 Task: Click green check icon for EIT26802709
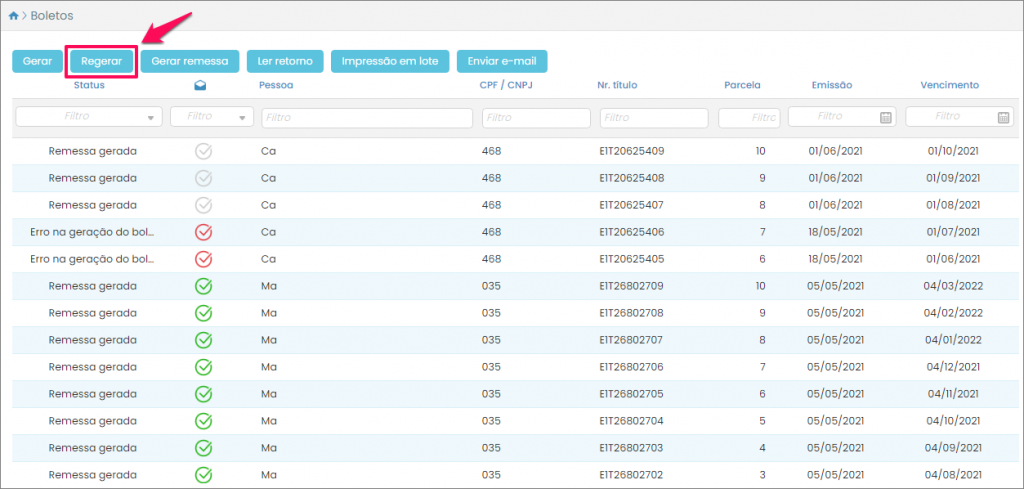click(203, 286)
